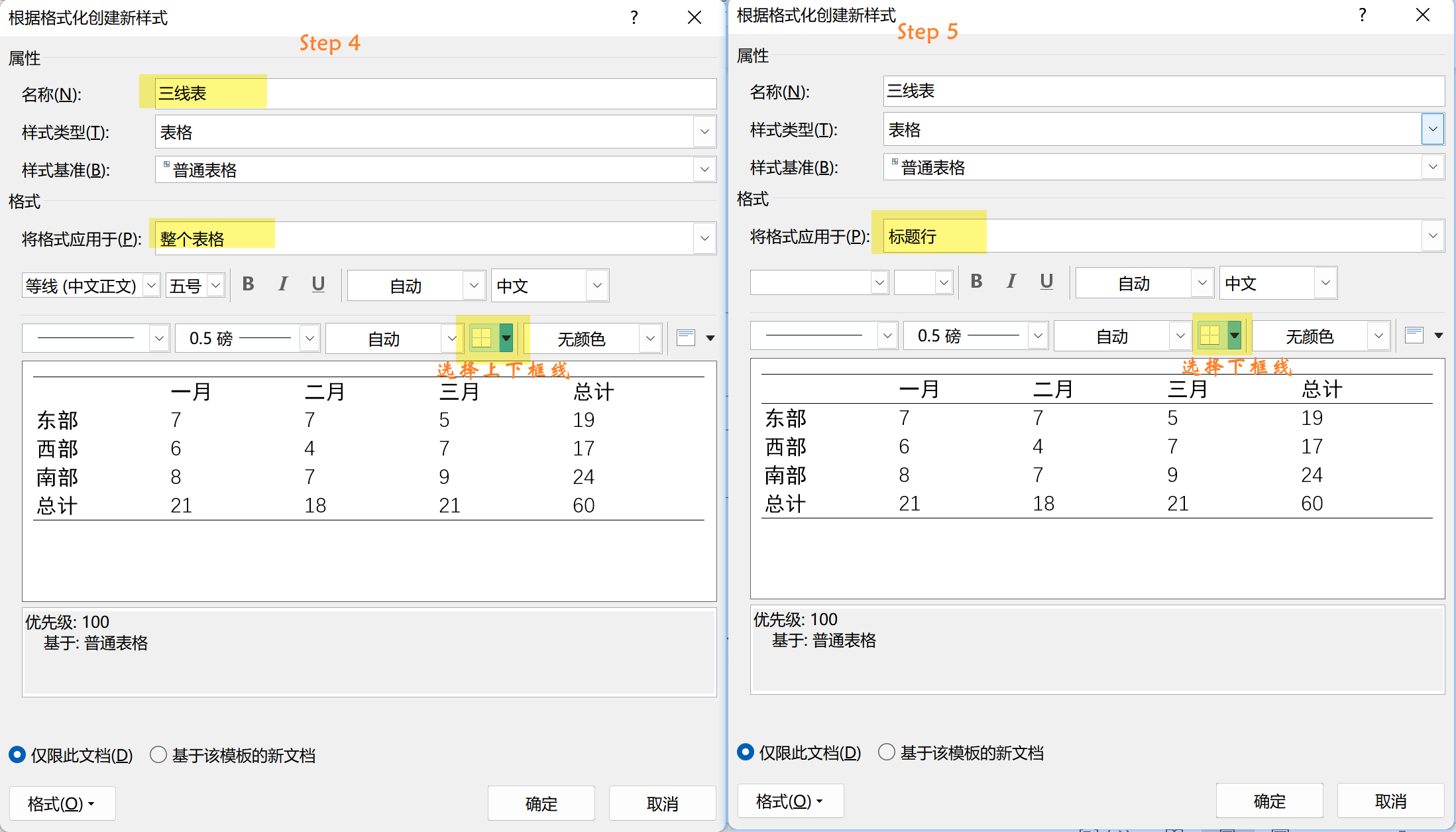
Task: Click borders grid icon in left dialog
Action: coord(482,338)
